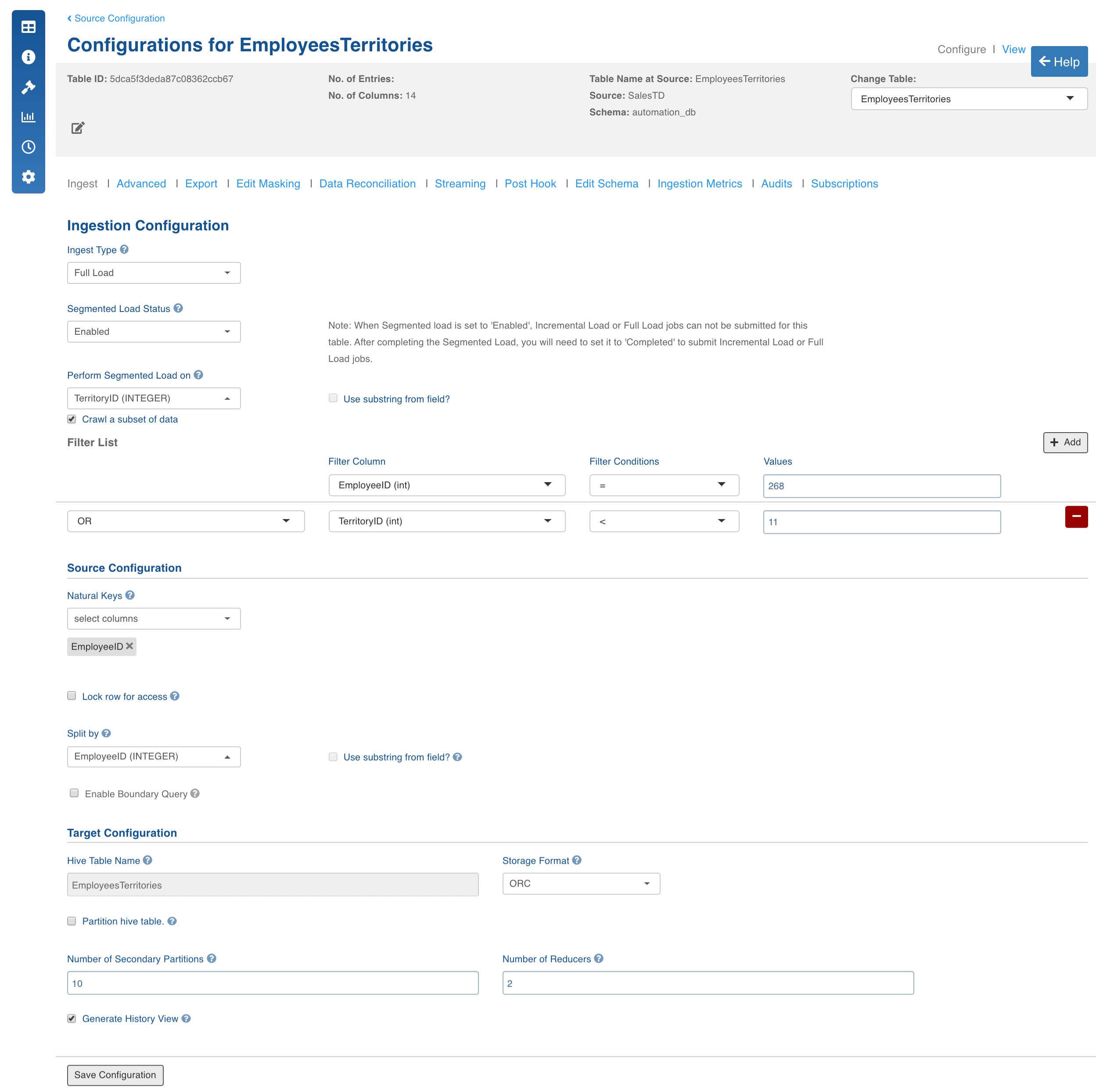Switch to the Export tab

click(x=201, y=184)
